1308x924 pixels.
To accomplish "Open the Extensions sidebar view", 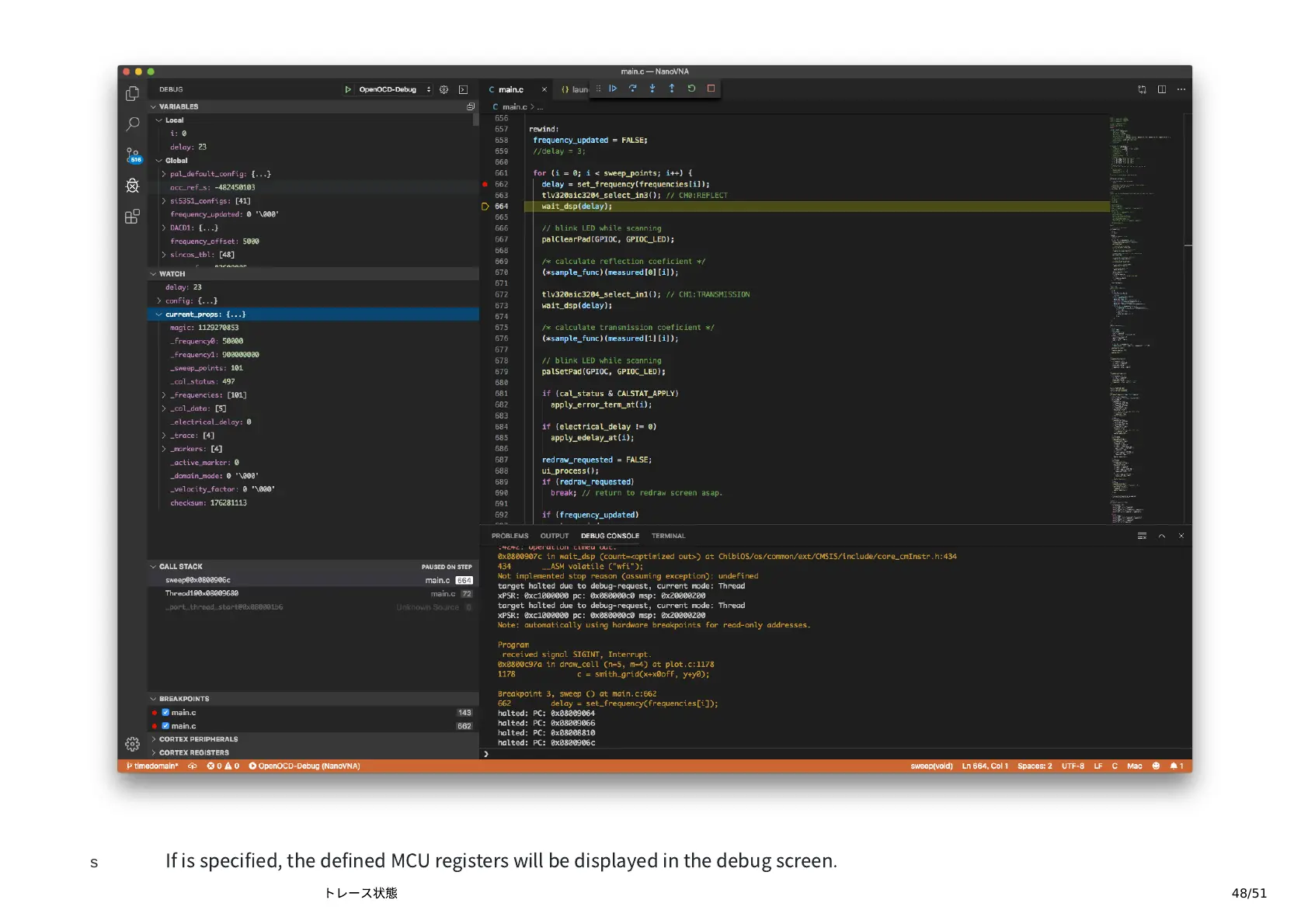I will [133, 217].
